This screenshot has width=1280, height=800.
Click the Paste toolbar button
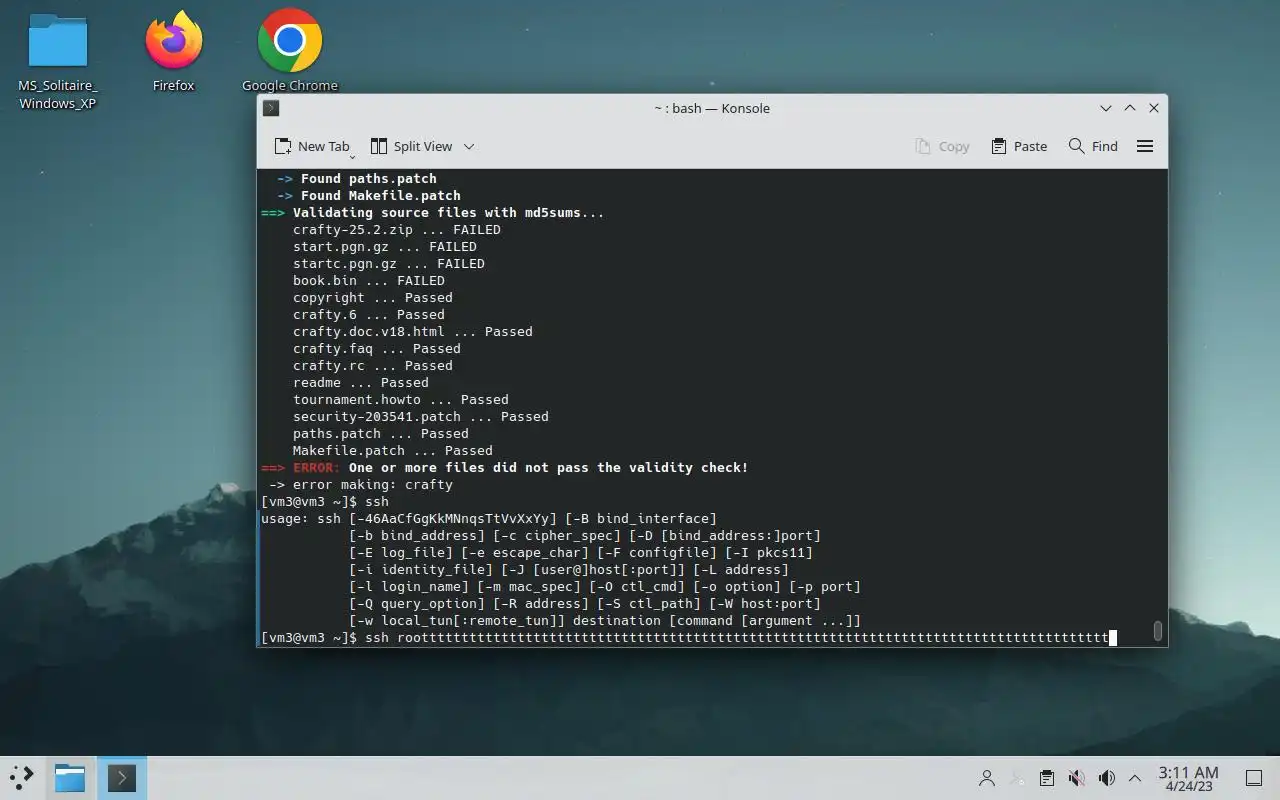coord(1019,146)
